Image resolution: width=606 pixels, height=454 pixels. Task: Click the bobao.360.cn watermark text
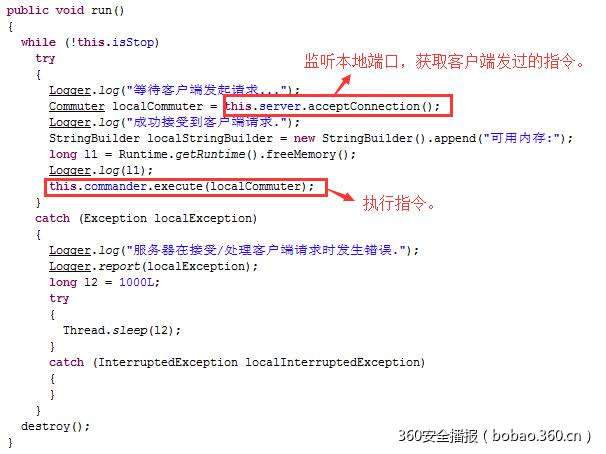coord(536,436)
